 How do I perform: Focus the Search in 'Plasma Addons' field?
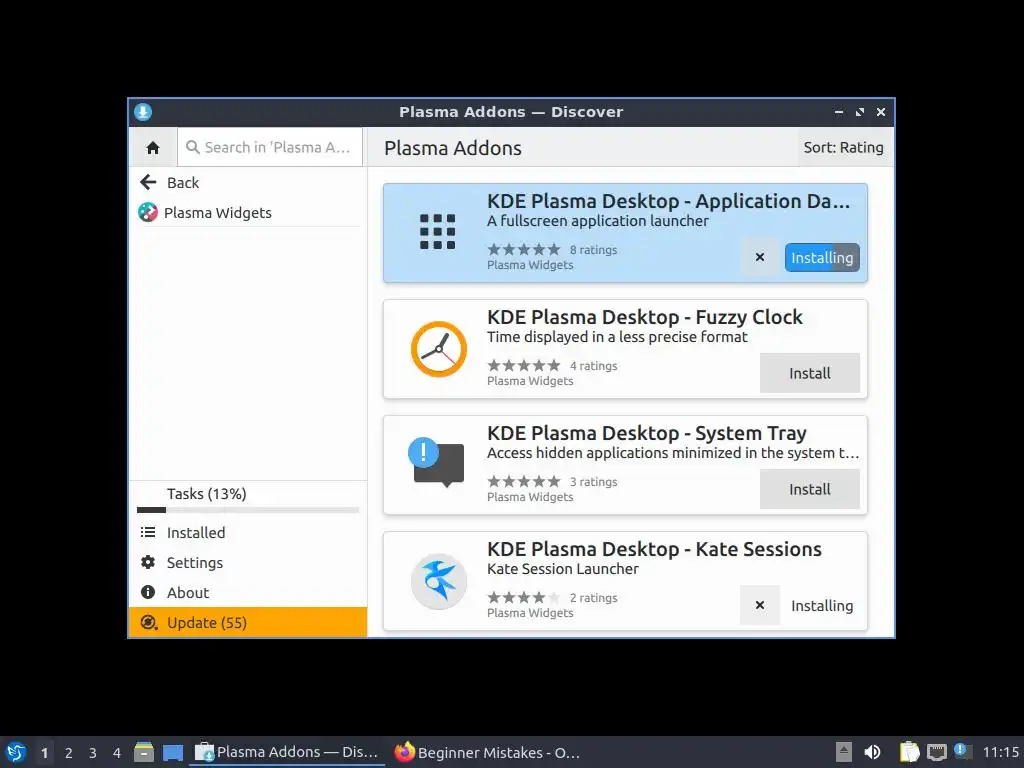[x=270, y=147]
